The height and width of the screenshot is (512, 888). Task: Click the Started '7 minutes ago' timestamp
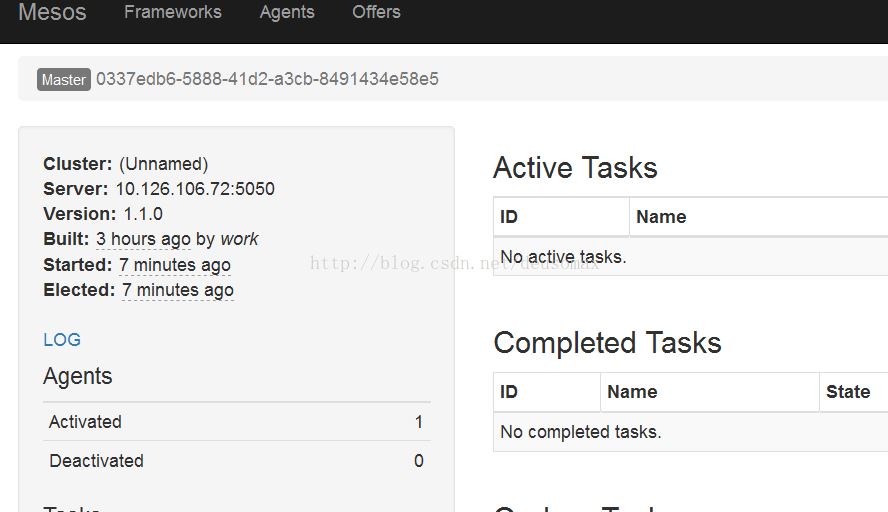pyautogui.click(x=175, y=264)
